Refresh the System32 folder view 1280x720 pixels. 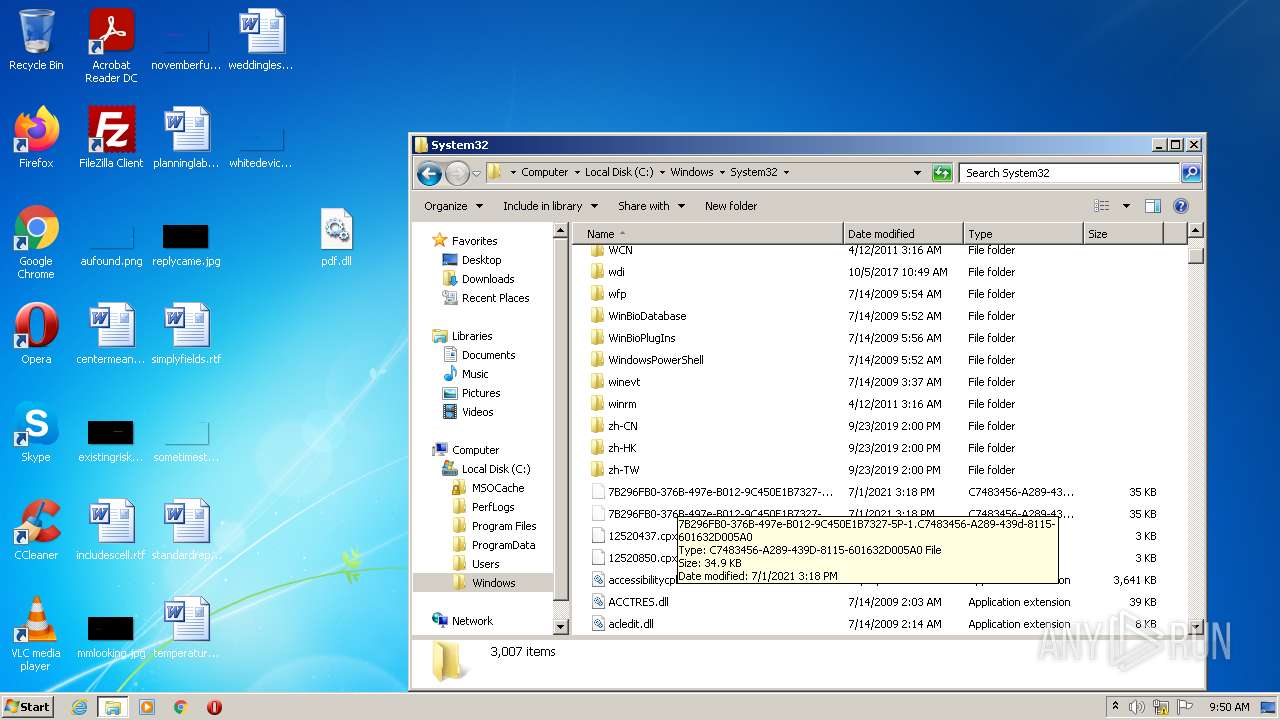pos(942,173)
